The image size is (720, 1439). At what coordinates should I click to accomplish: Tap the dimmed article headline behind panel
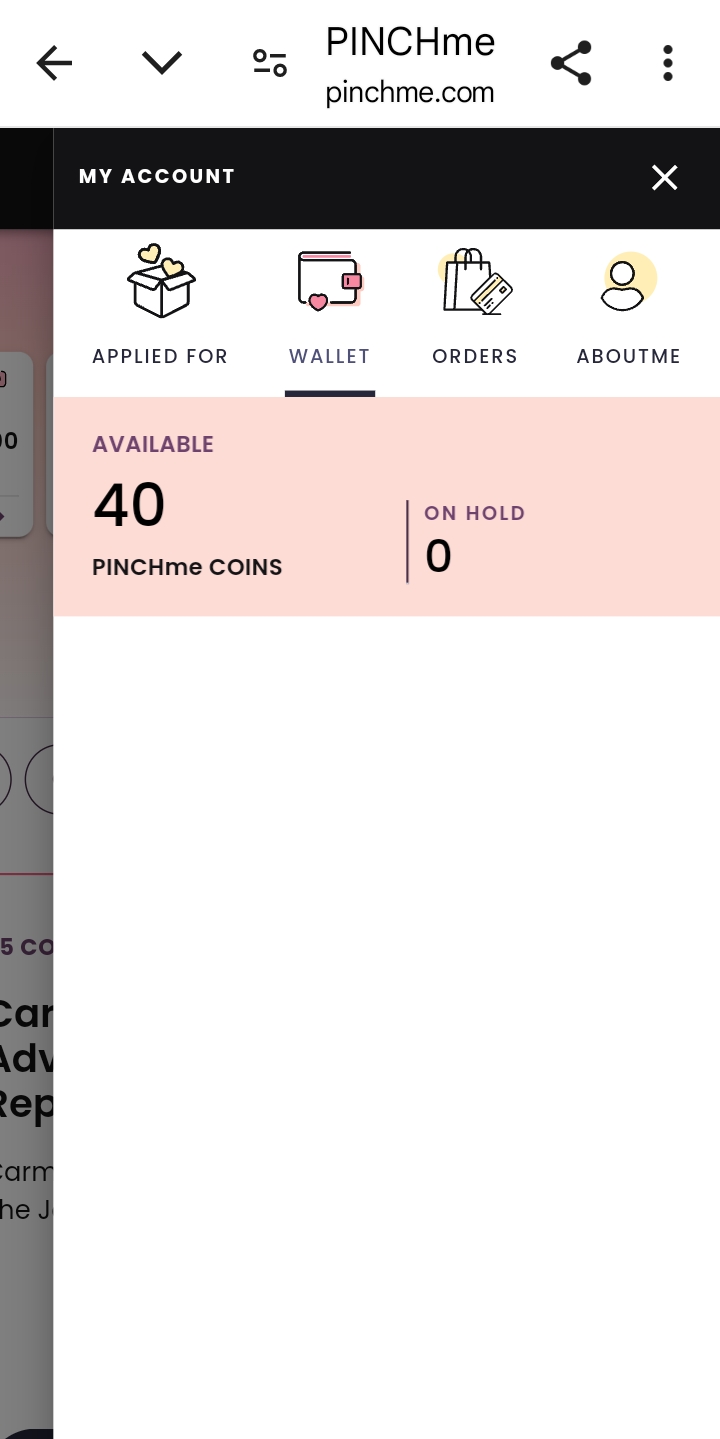tap(26, 1059)
